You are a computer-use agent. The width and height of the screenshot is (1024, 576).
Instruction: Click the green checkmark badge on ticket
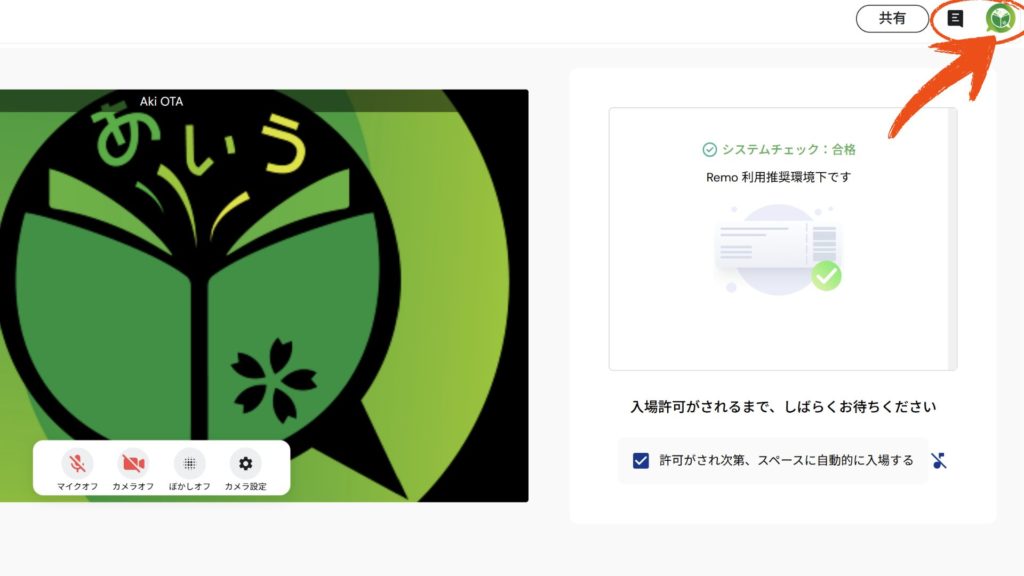click(x=826, y=276)
